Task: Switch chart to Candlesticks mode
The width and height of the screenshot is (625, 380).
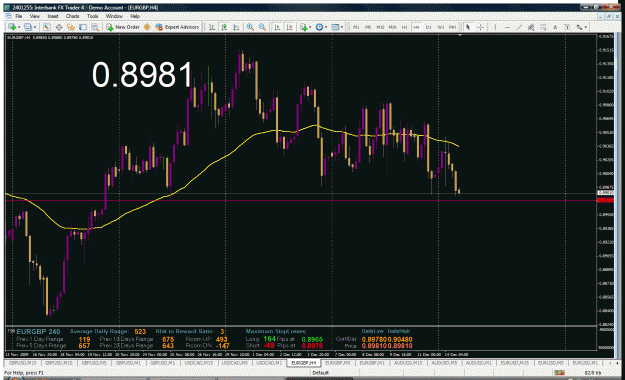Action: (x=224, y=27)
